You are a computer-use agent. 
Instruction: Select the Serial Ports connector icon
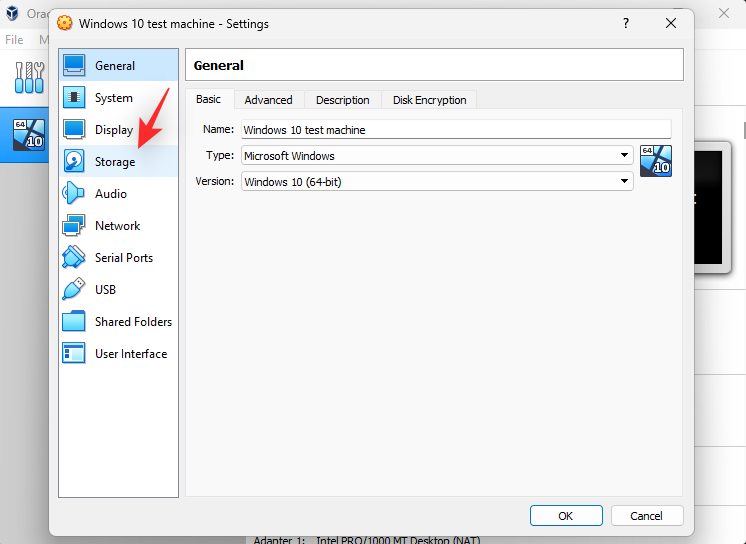pos(74,257)
